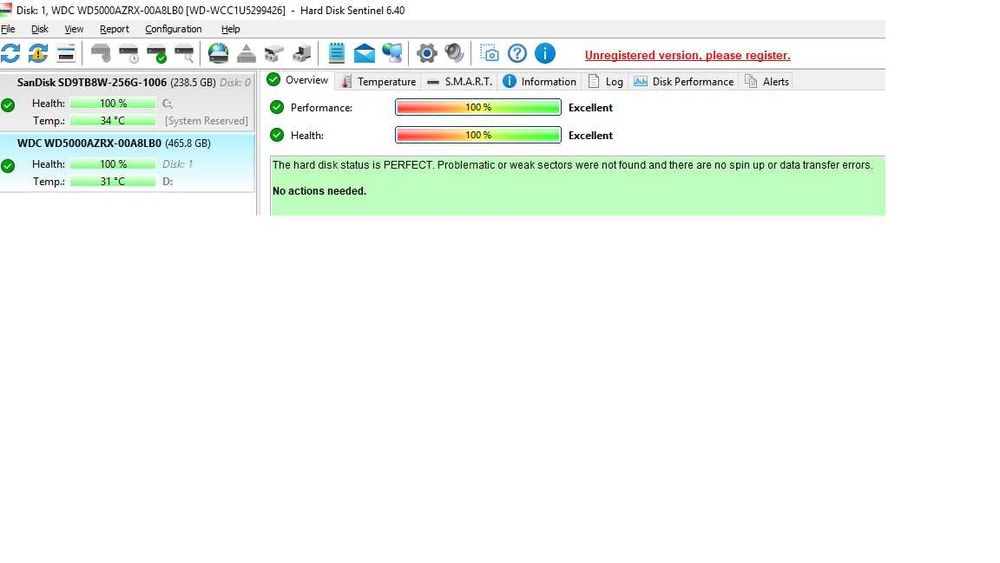Click 'Unregistered version, please register.' link
Viewport: 1000px width, 563px height.
pyautogui.click(x=688, y=55)
